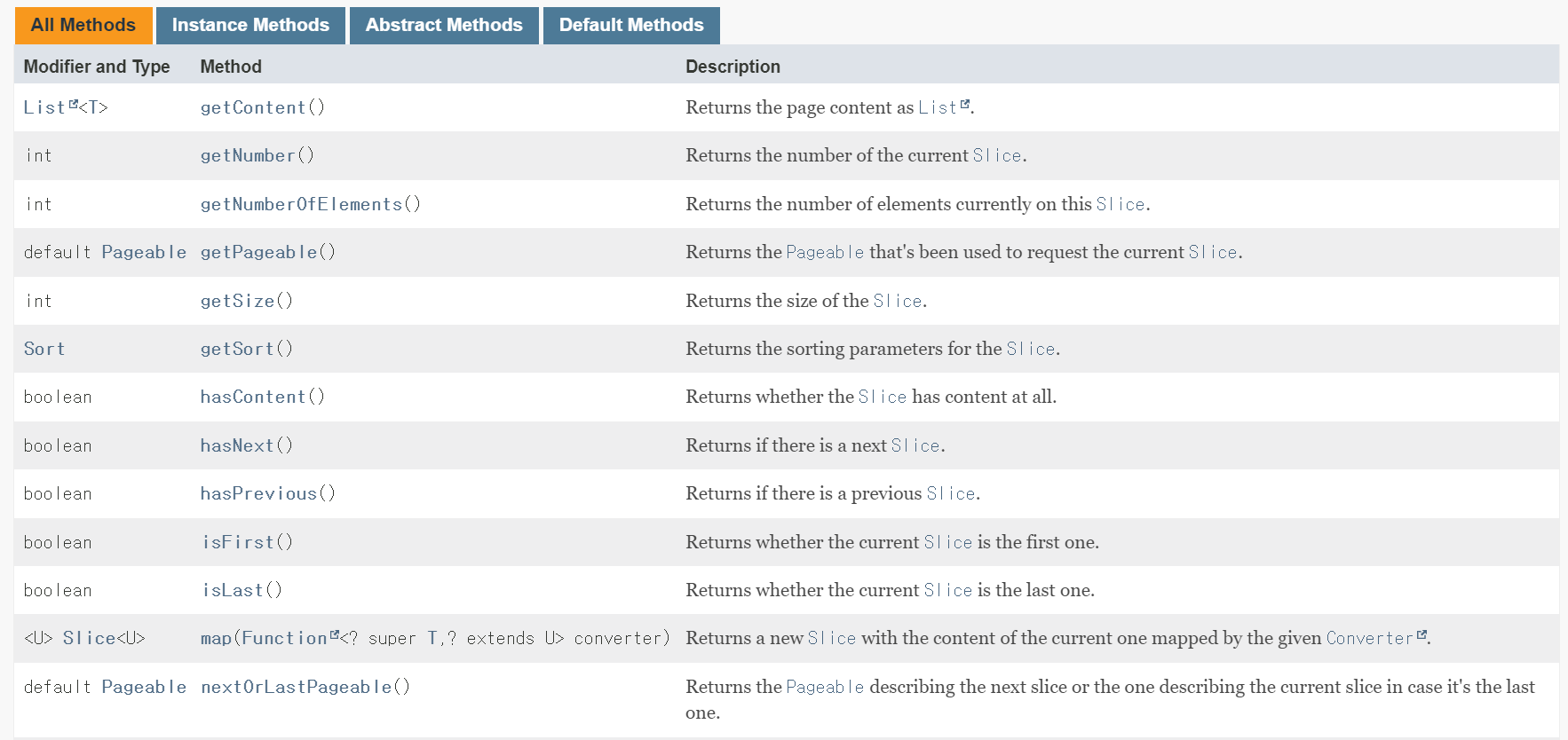Show the Default Methods tab
The height and width of the screenshot is (740, 1568).
[631, 25]
